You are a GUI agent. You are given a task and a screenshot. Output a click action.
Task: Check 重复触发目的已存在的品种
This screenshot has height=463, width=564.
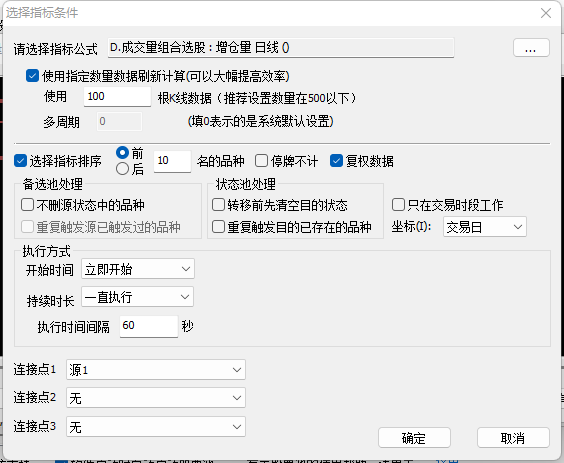(218, 227)
